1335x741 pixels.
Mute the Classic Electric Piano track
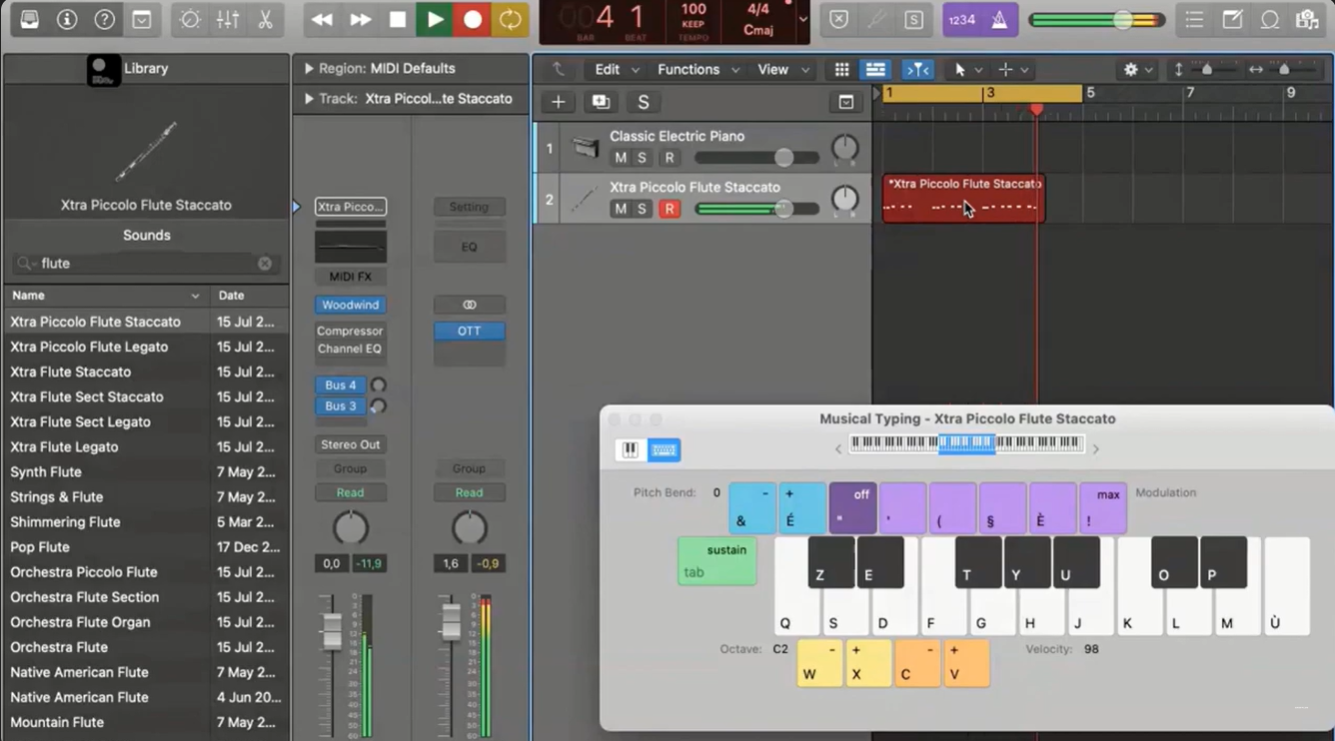click(x=621, y=158)
